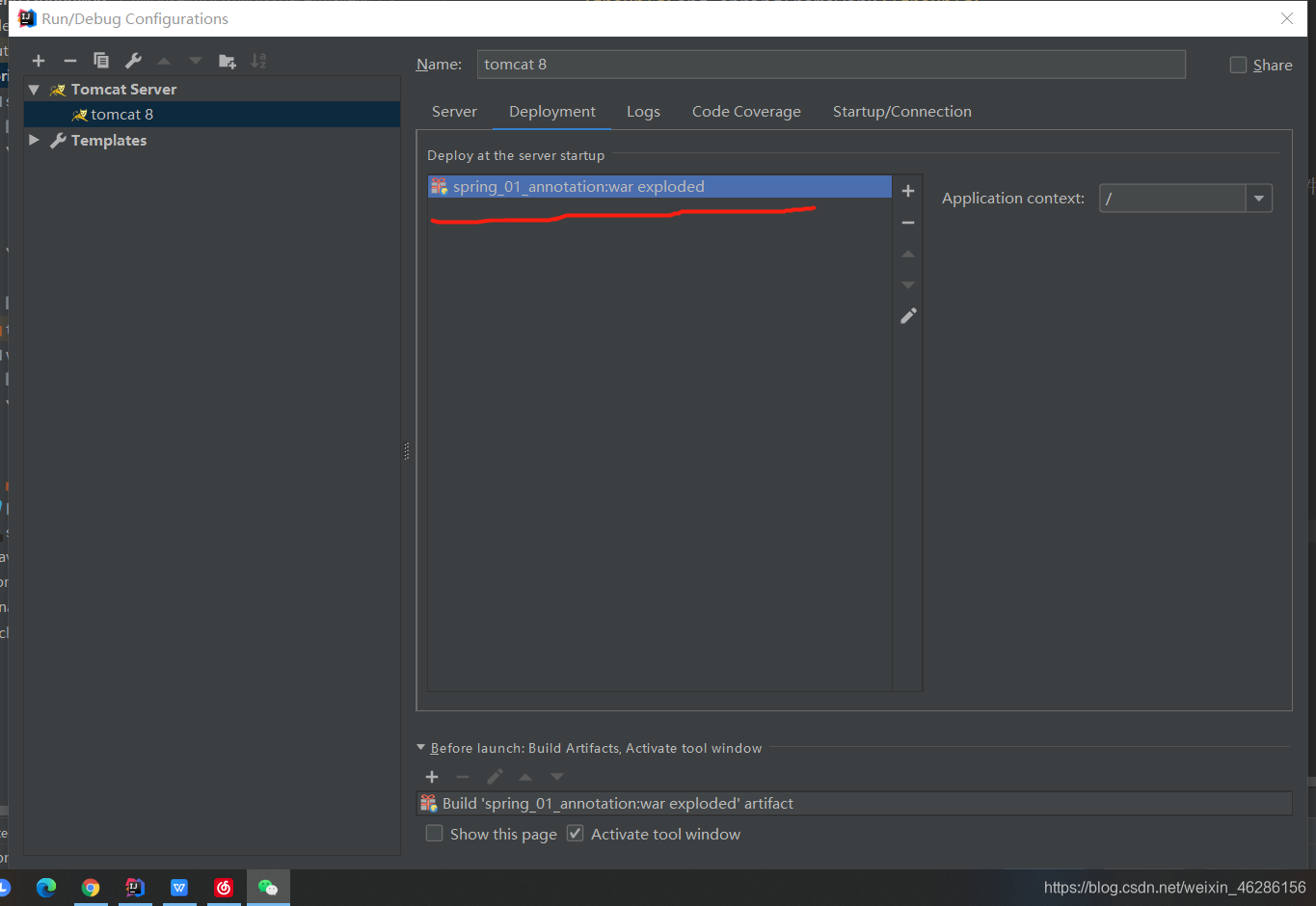Click the panel splitter handle

[407, 451]
